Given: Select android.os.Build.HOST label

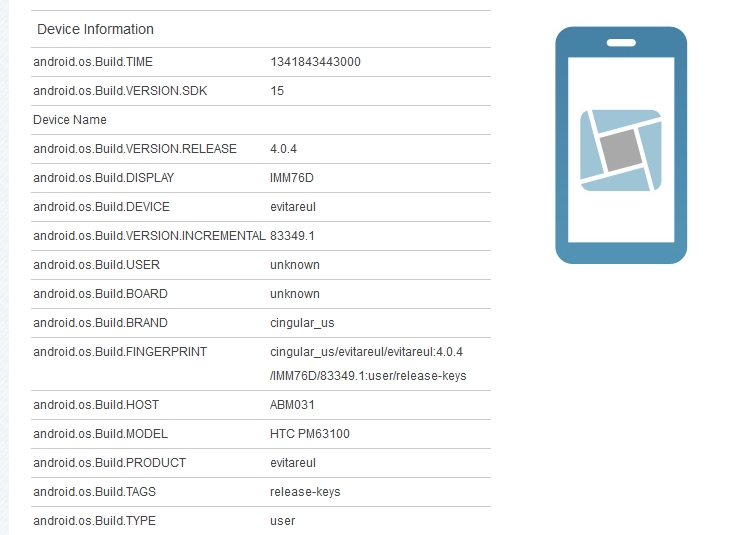Looking at the screenshot, I should 96,405.
